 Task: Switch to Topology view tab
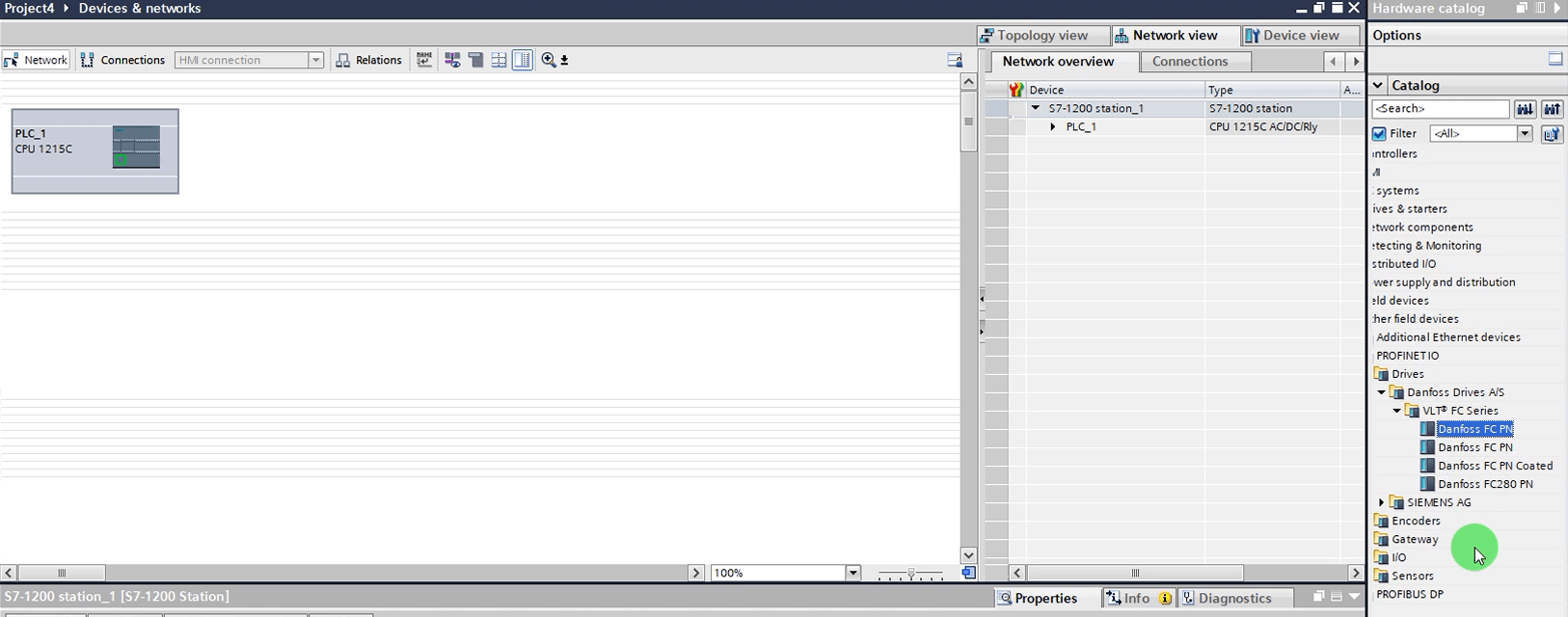pos(1033,36)
